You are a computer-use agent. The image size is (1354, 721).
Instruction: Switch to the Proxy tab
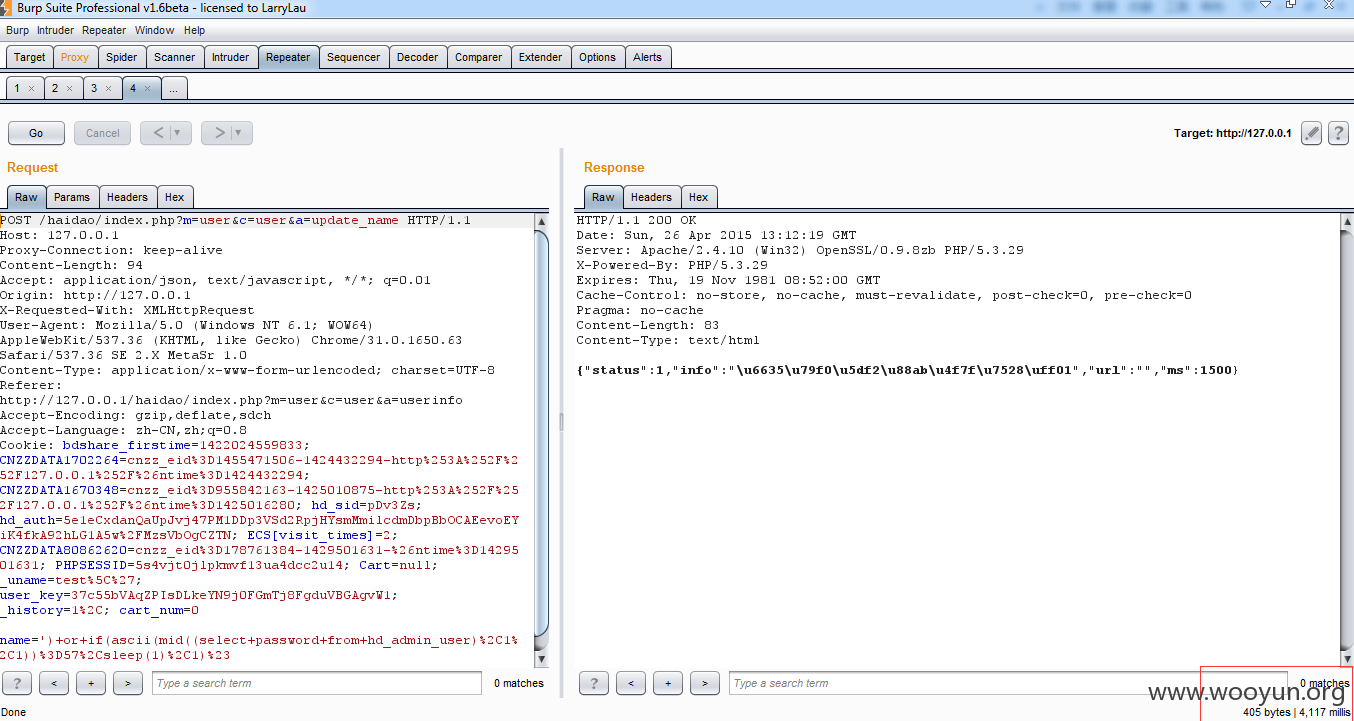(x=75, y=57)
